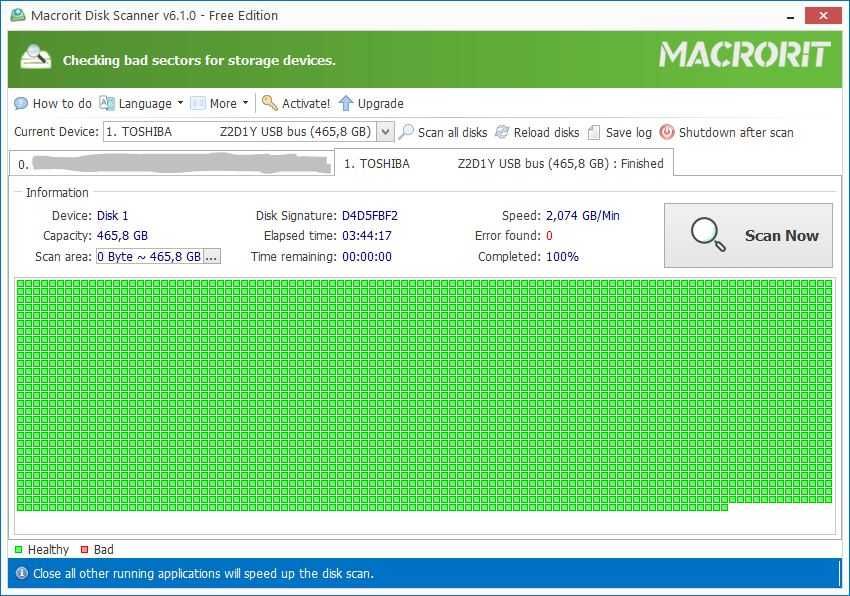Minimize the Macrorit Disk Scanner window
The image size is (850, 596).
[790, 16]
